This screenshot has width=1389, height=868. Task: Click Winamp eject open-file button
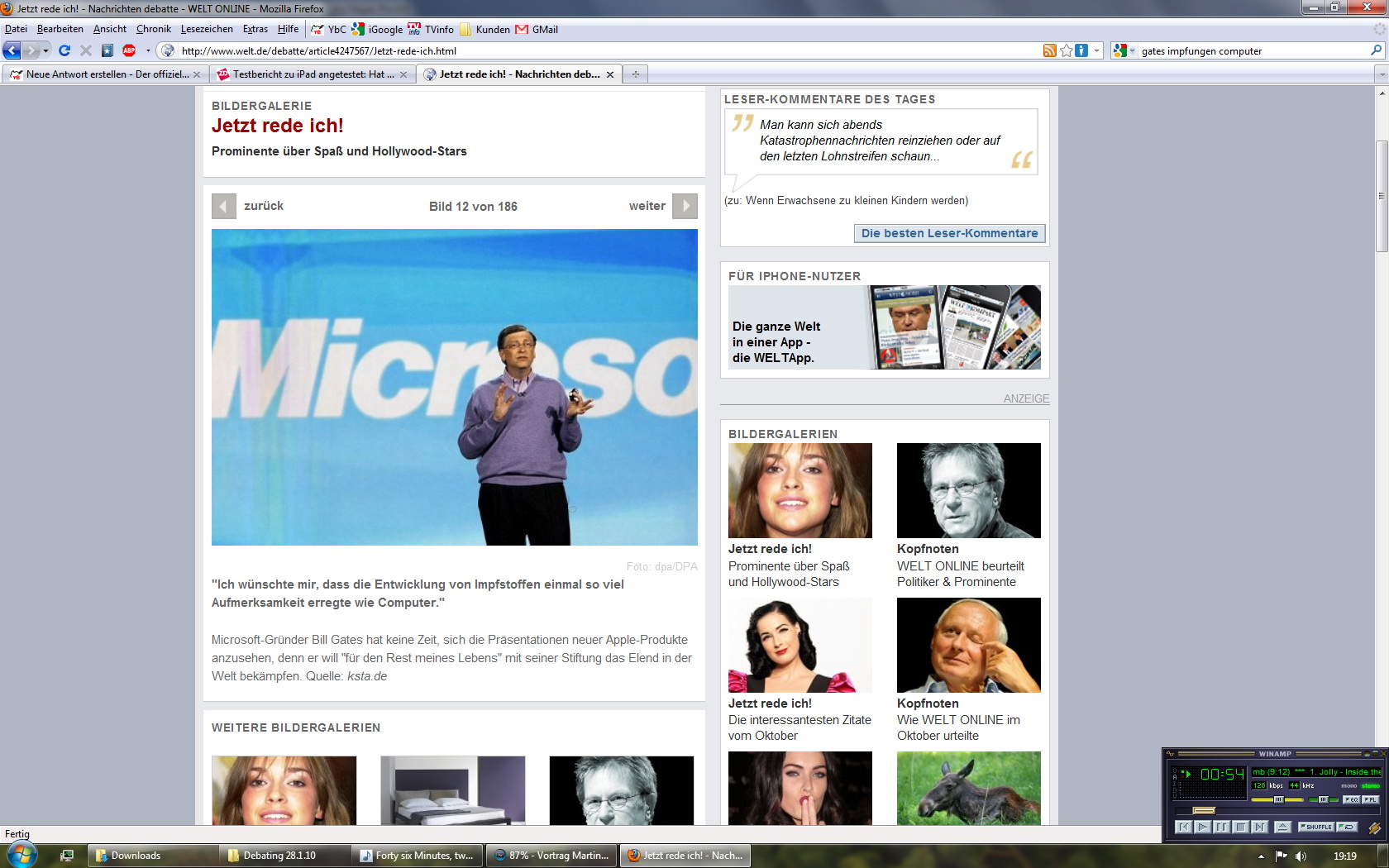tap(1282, 827)
